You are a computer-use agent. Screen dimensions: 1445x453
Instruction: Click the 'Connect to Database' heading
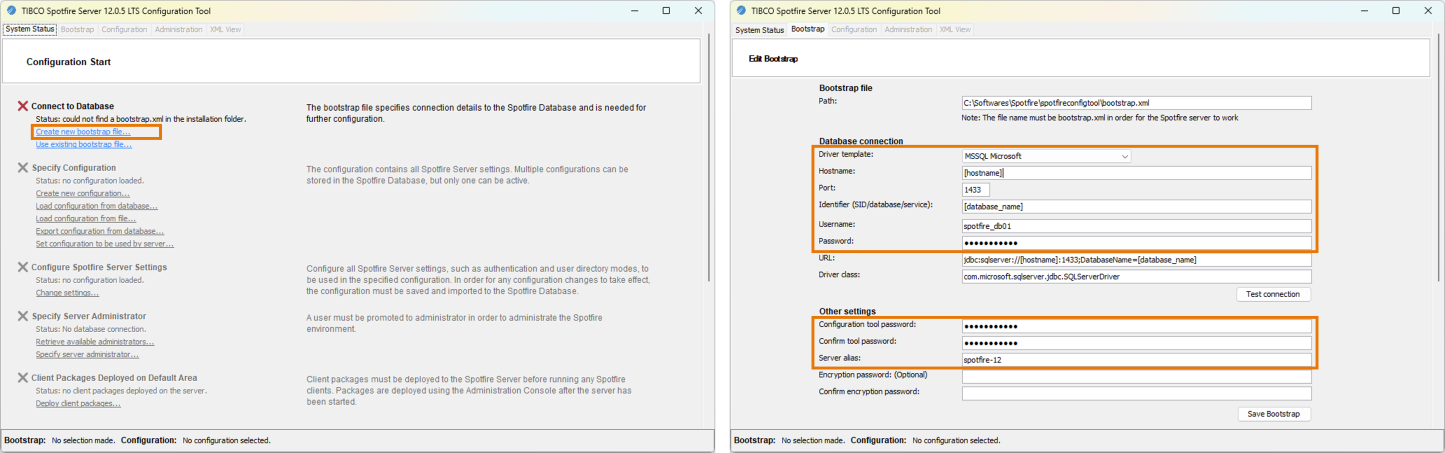click(x=72, y=106)
